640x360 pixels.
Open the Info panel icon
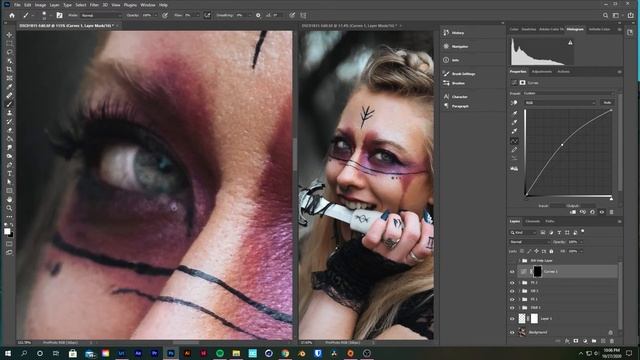pos(446,60)
